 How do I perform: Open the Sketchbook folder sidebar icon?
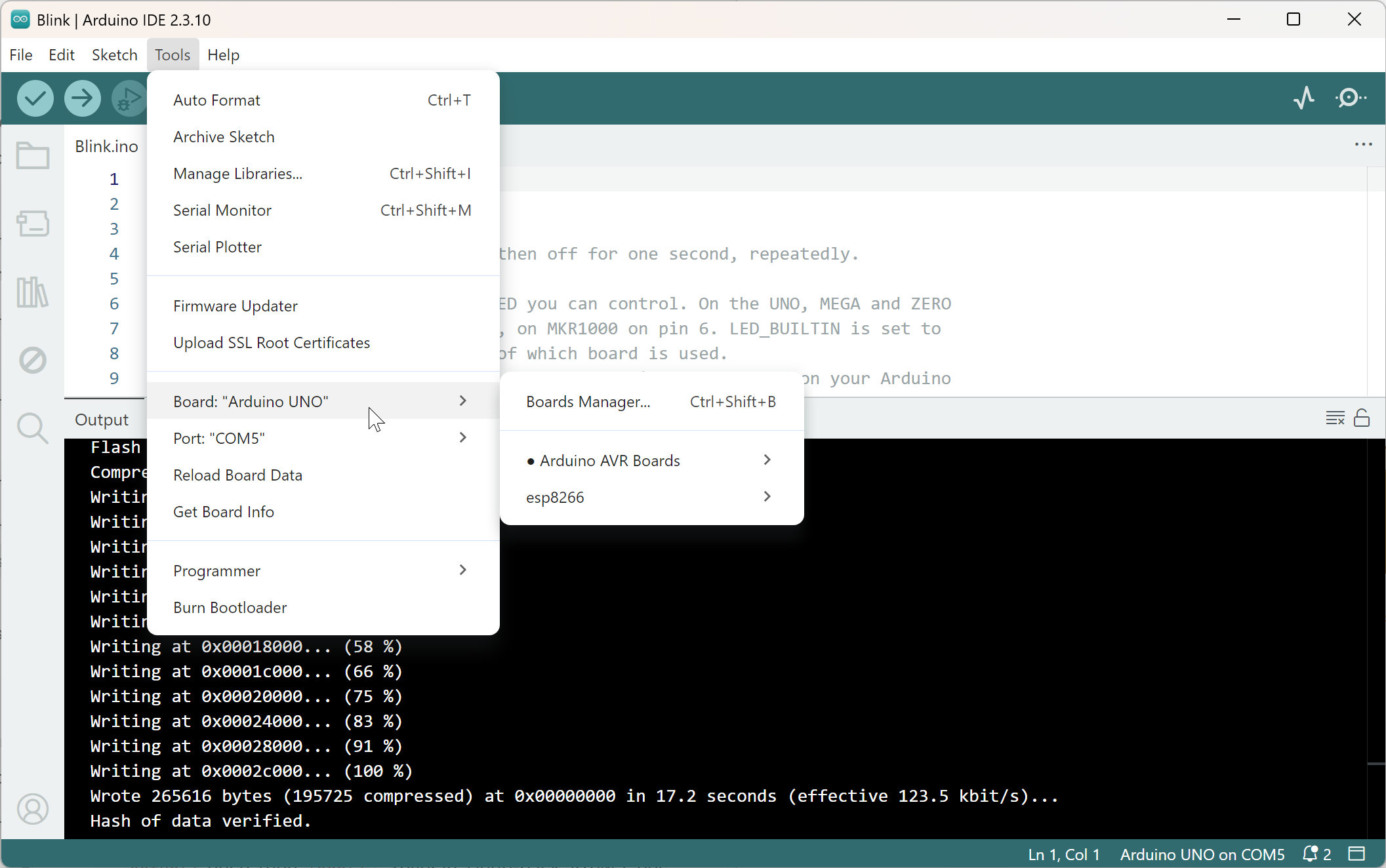click(33, 155)
